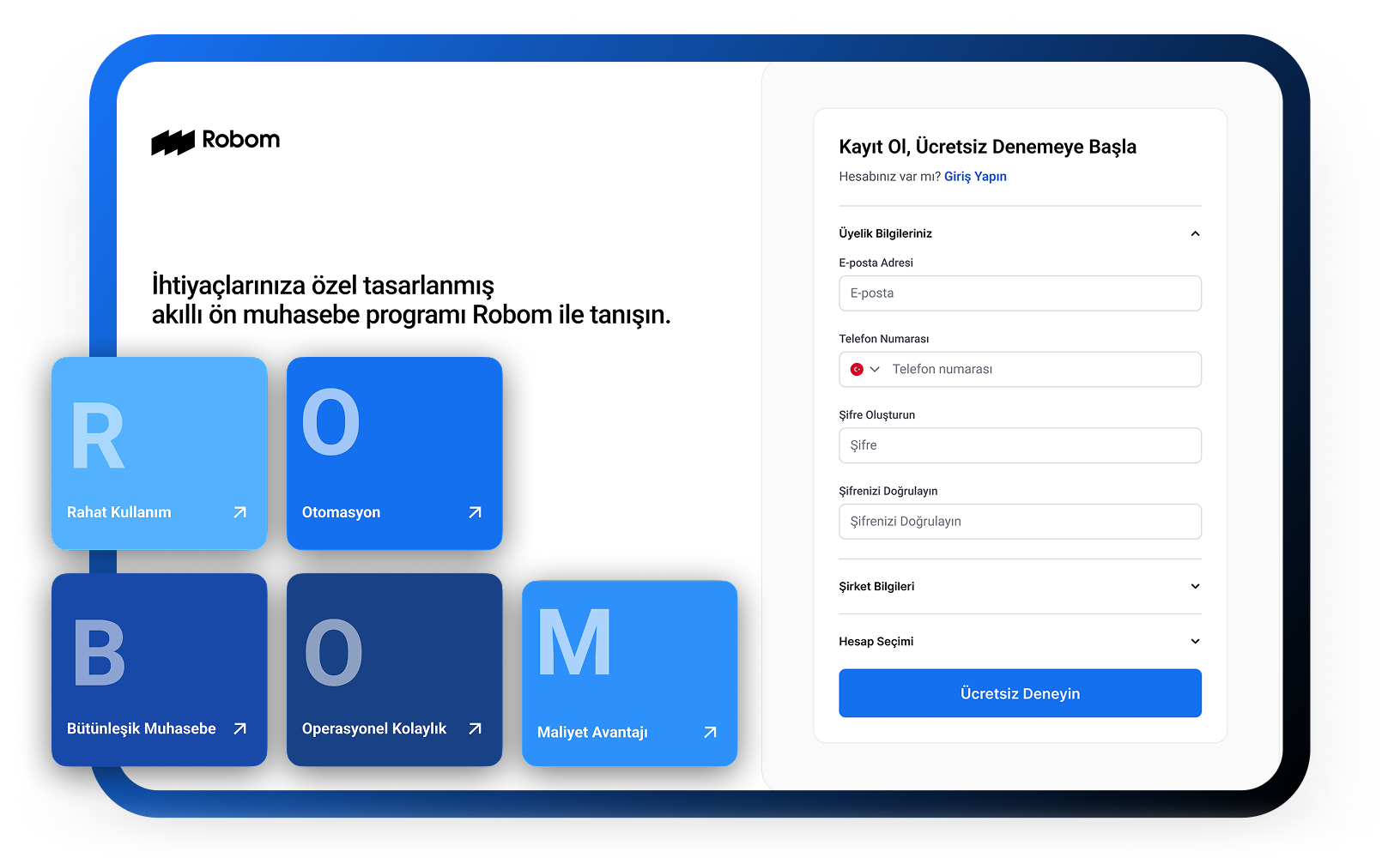The image size is (1400, 858).
Task: Click the Şifrenizi Doğrulayın field
Action: [x=1020, y=522]
